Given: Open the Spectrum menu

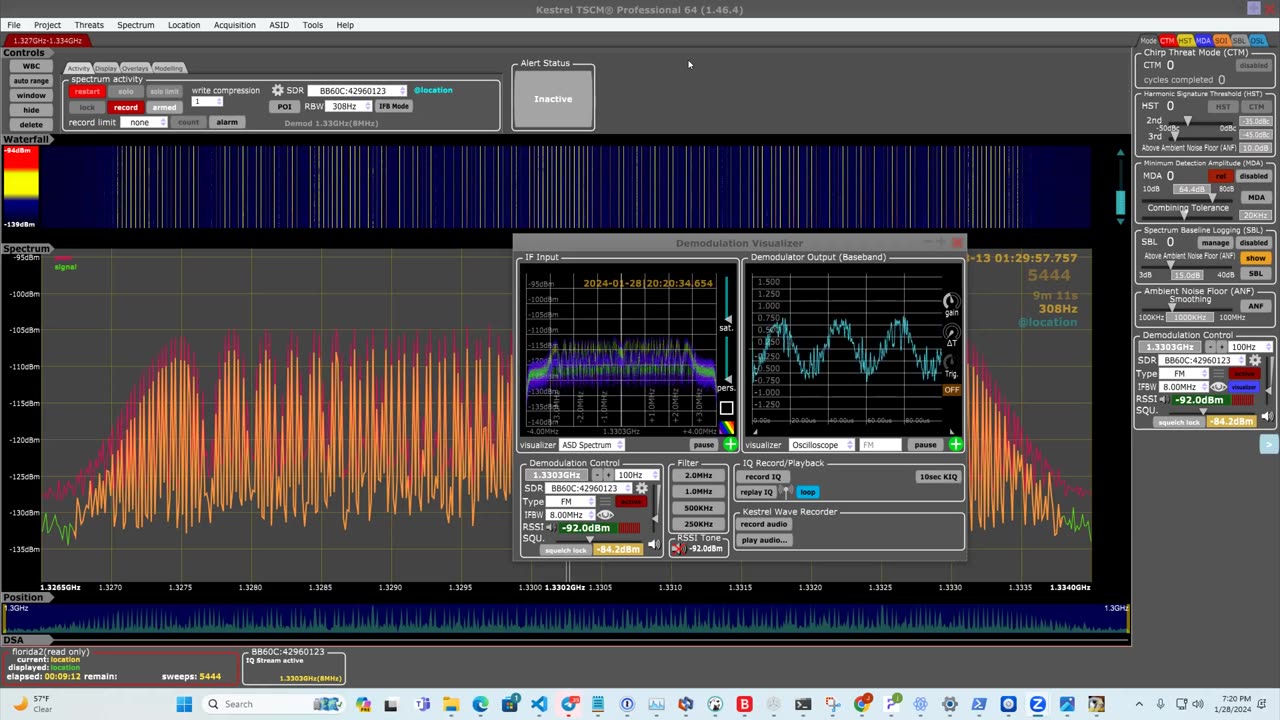Looking at the screenshot, I should click(135, 24).
